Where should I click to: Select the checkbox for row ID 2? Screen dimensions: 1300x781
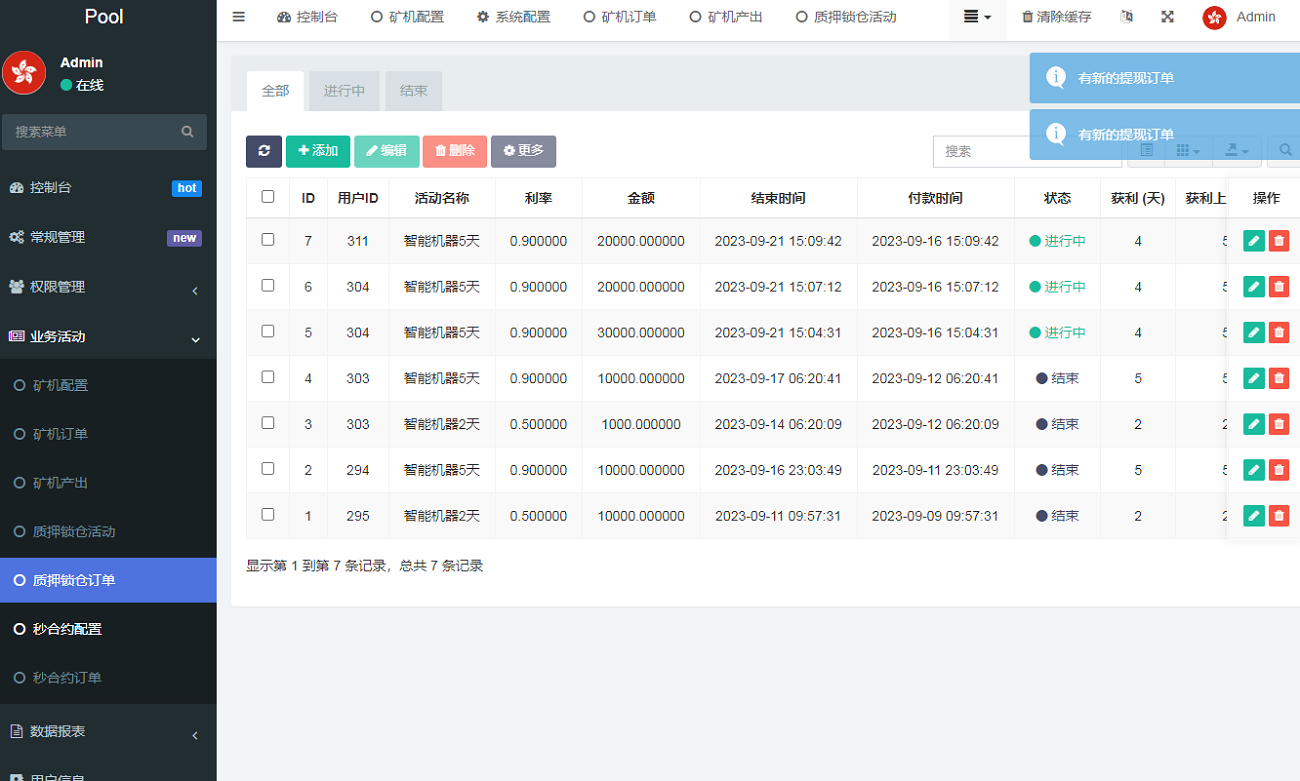[x=268, y=469]
